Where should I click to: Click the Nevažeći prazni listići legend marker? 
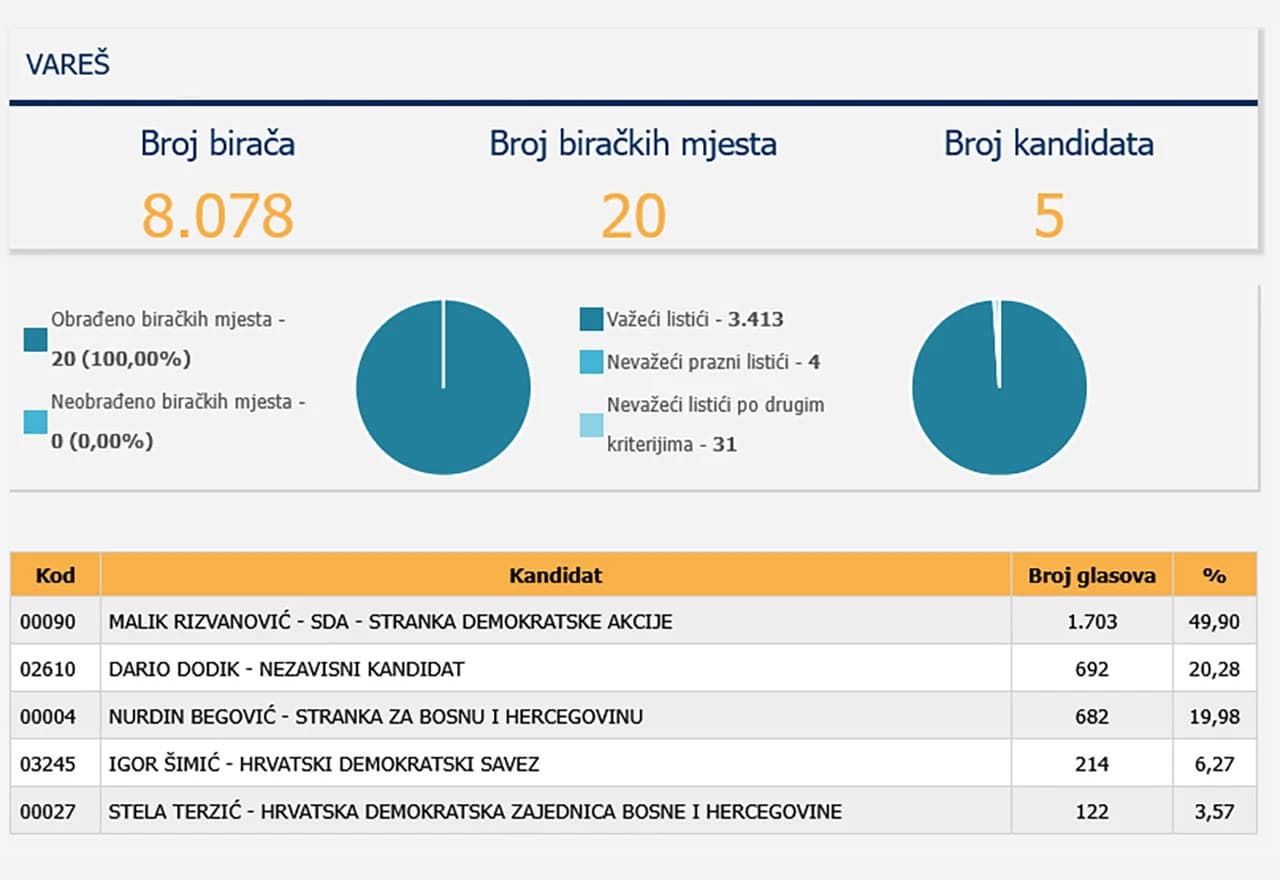[x=590, y=361]
